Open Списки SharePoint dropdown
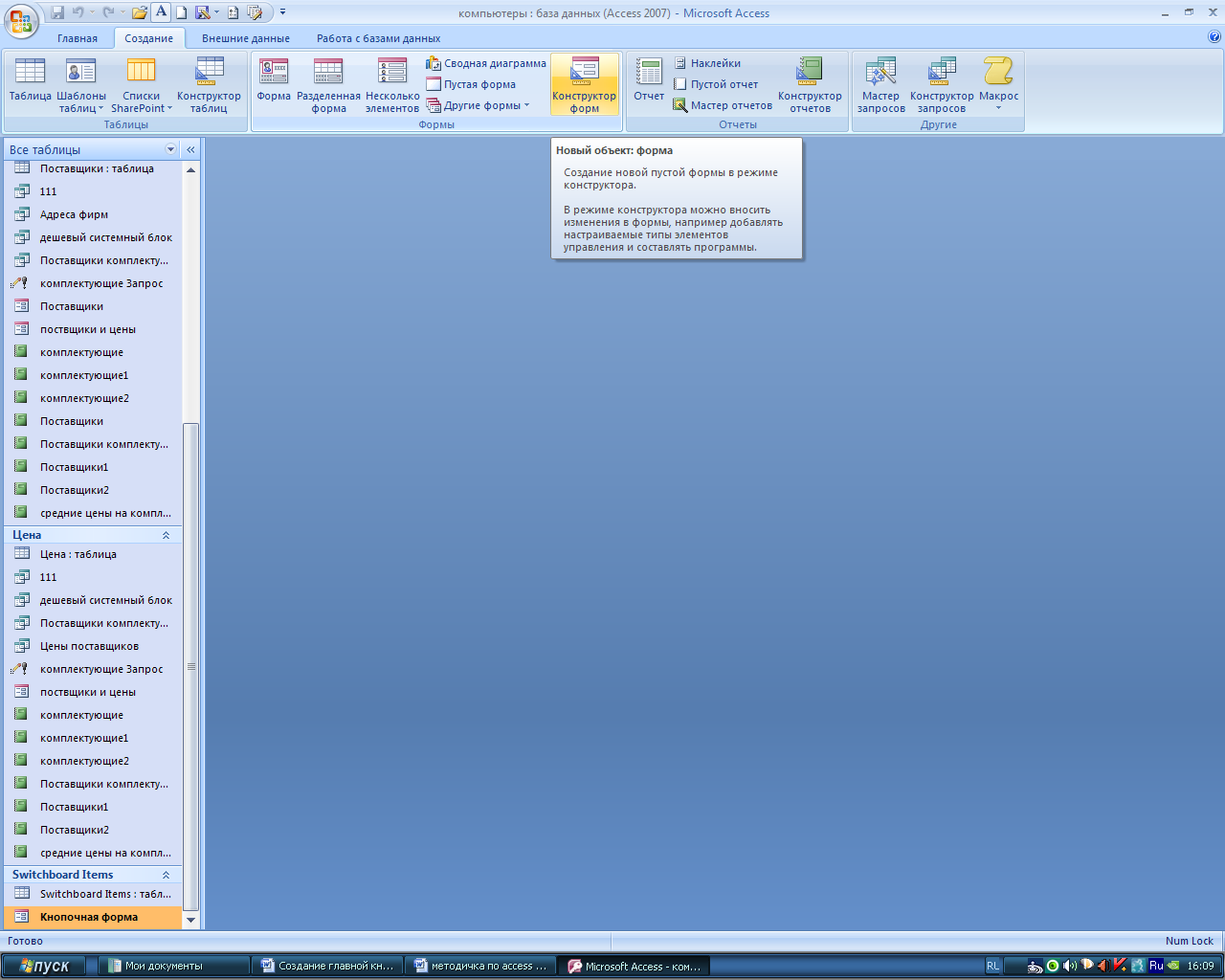The image size is (1225, 980). tap(142, 85)
